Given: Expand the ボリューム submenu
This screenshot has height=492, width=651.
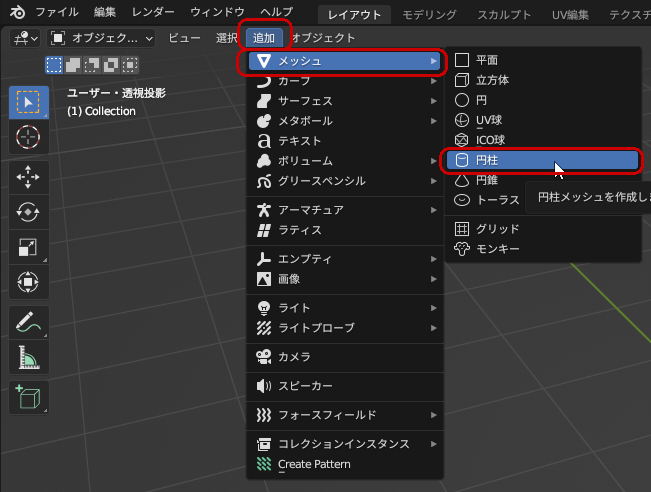Looking at the screenshot, I should (344, 161).
